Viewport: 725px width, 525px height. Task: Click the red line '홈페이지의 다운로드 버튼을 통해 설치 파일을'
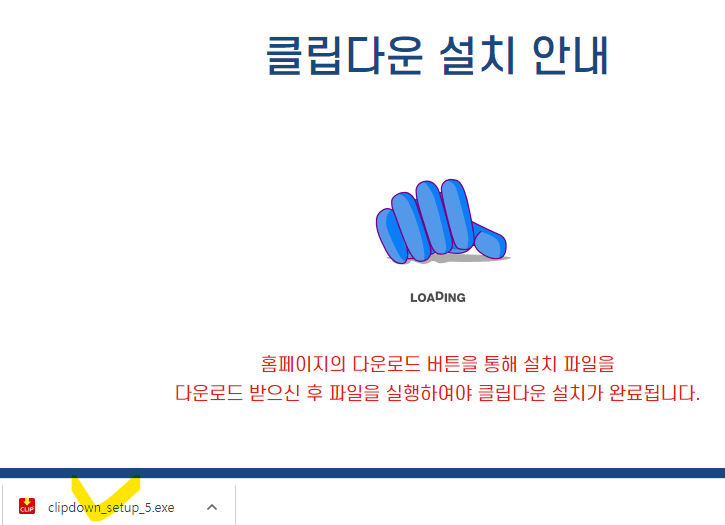(437, 364)
